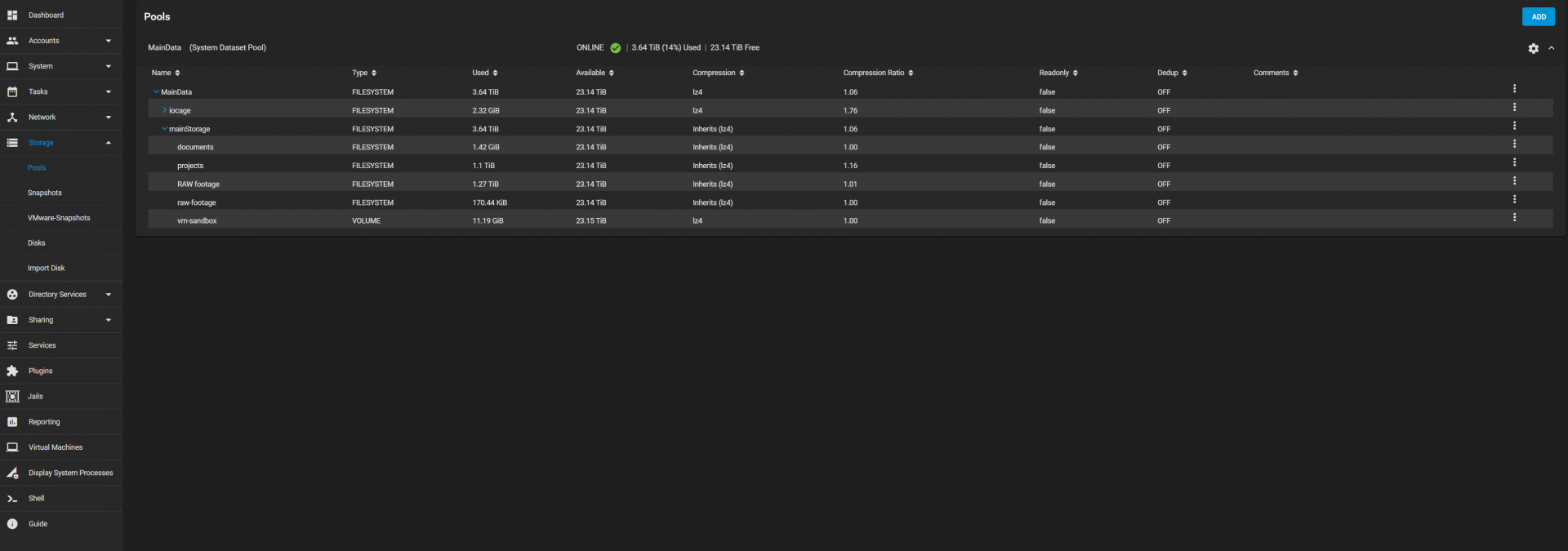This screenshot has width=1568, height=551.
Task: Open actions menu for vm-sandbox row
Action: [x=1514, y=217]
